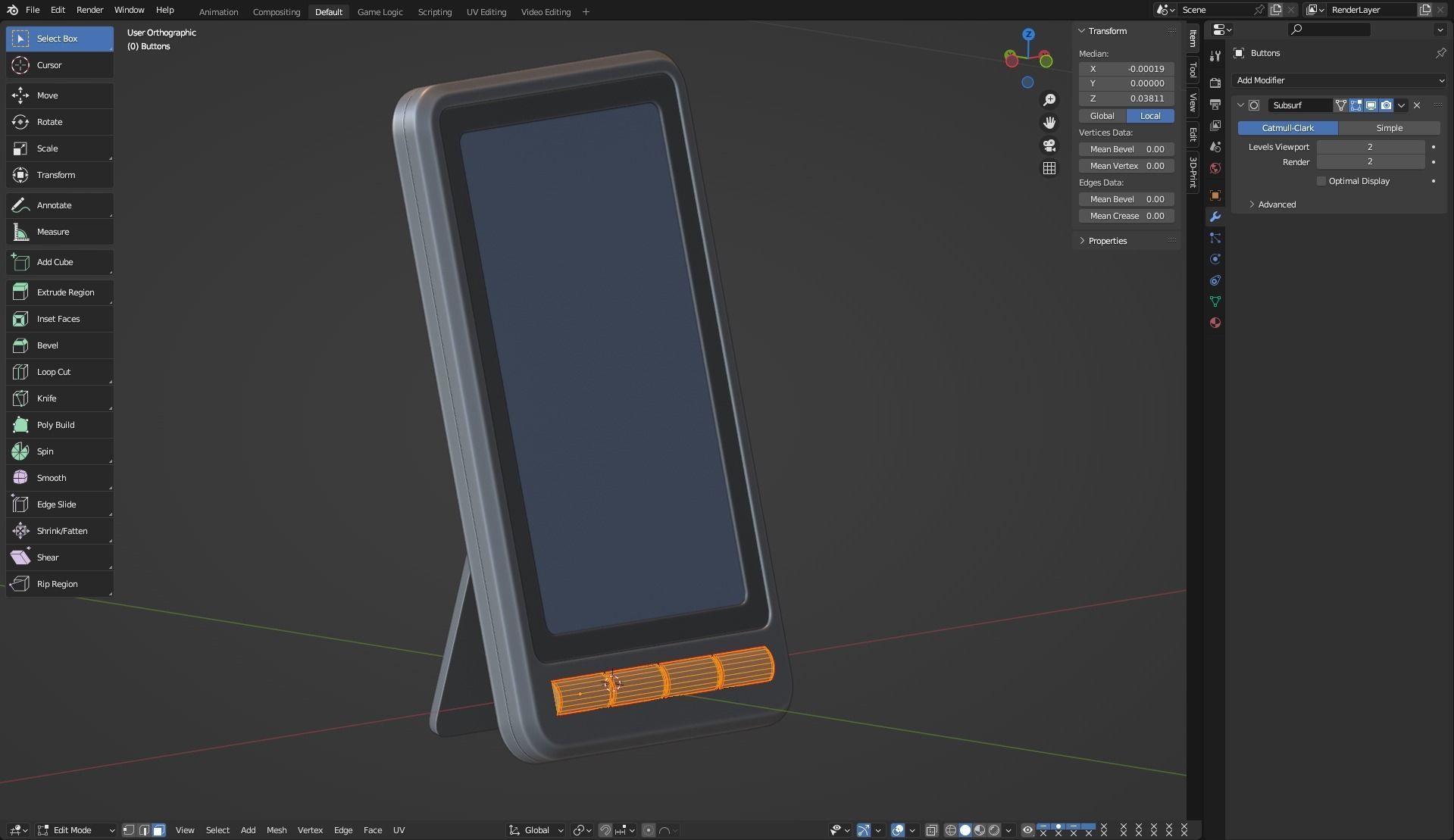Toggle the snapping magnet
The height and width of the screenshot is (840, 1454).
click(x=605, y=830)
